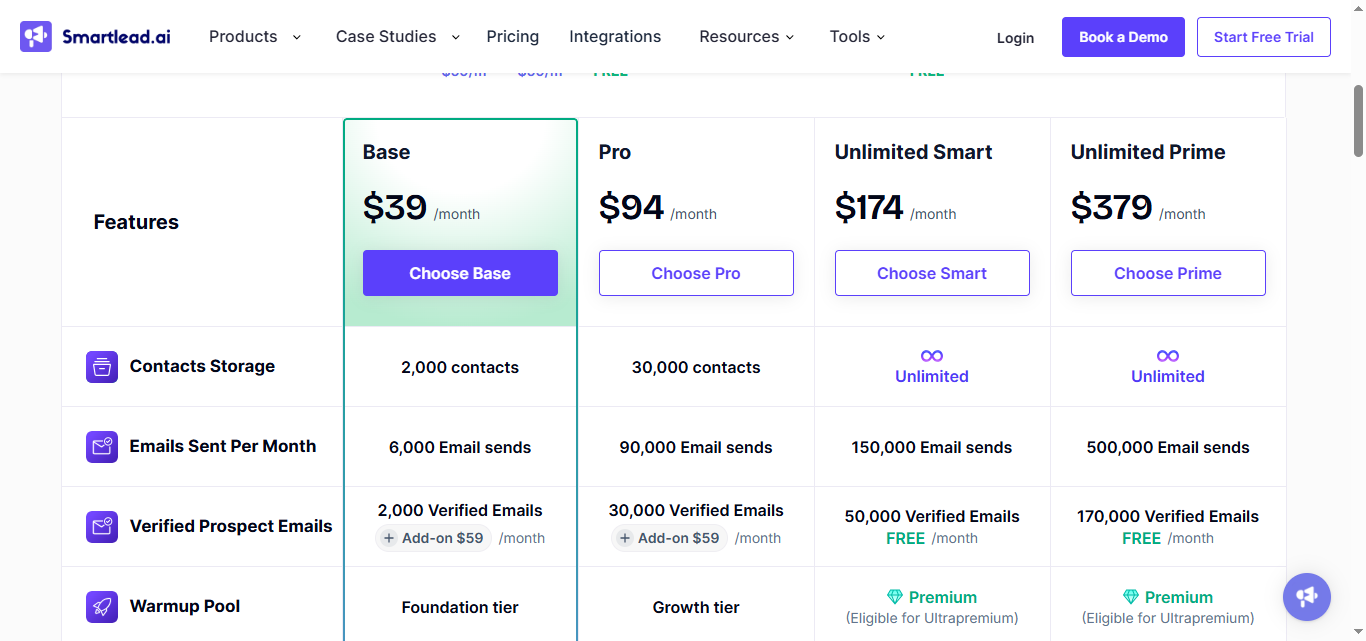Click the Choose Base button
1366x641 pixels.
[460, 273]
